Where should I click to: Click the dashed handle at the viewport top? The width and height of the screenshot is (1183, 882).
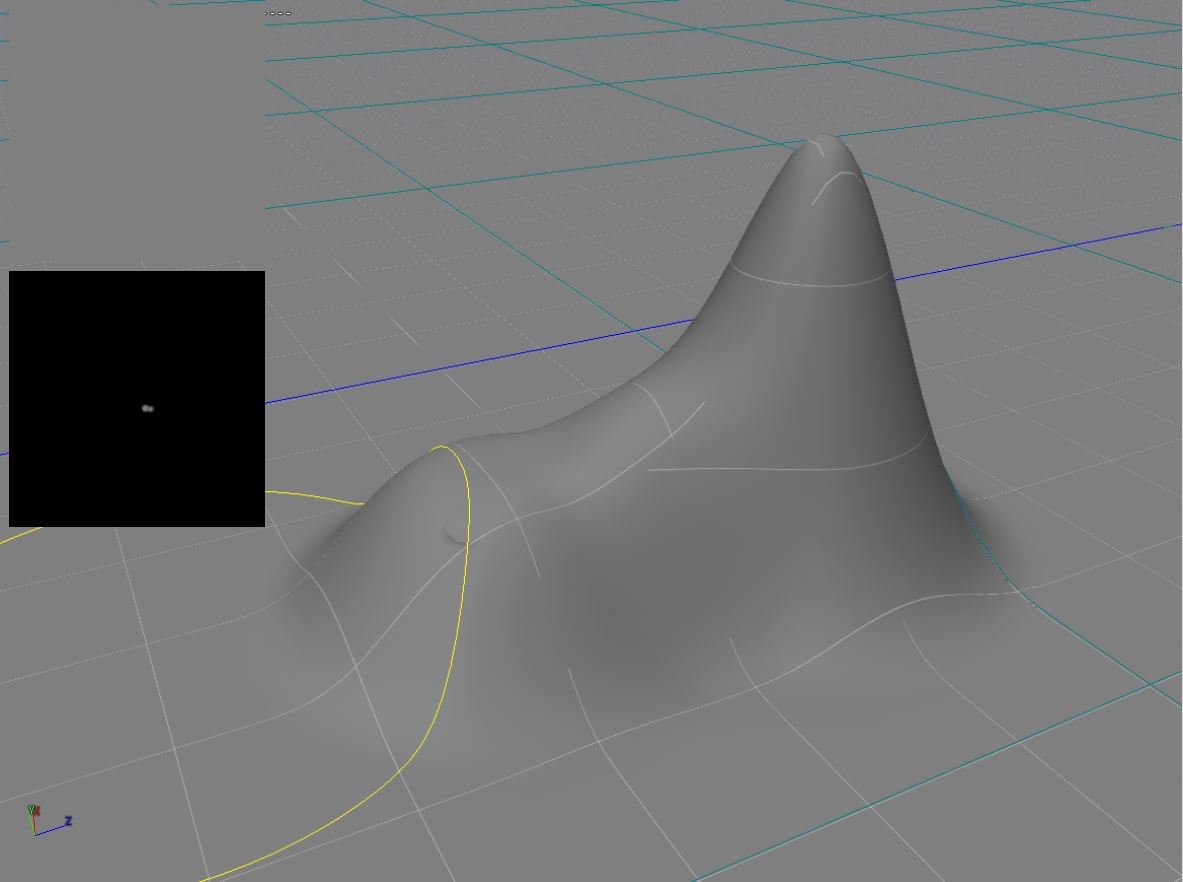[x=278, y=13]
